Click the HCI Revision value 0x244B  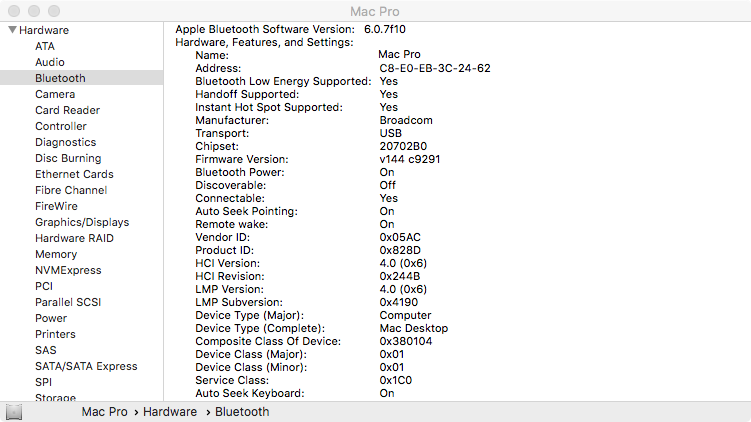[x=399, y=276]
